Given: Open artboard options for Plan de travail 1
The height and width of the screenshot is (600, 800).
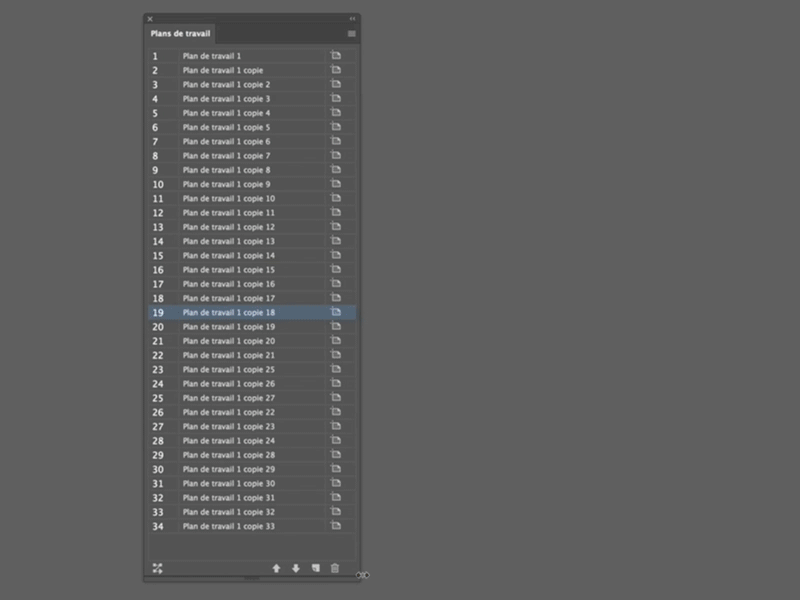Looking at the screenshot, I should (338, 56).
